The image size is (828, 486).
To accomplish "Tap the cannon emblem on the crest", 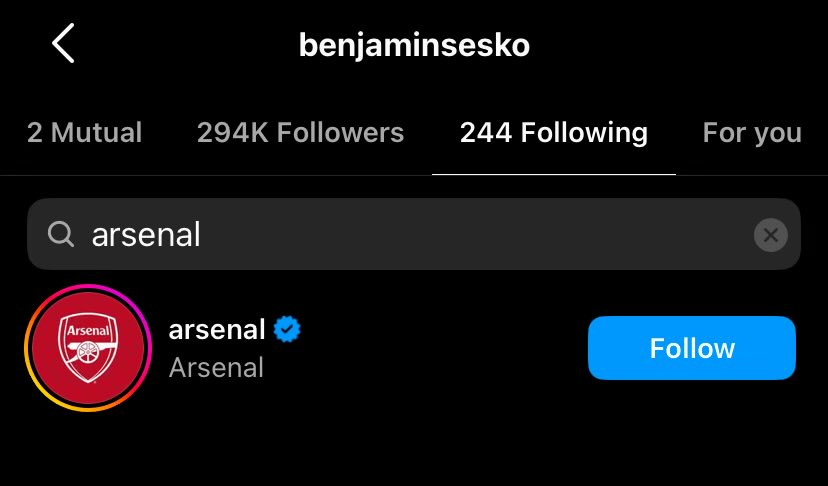I will [x=87, y=351].
